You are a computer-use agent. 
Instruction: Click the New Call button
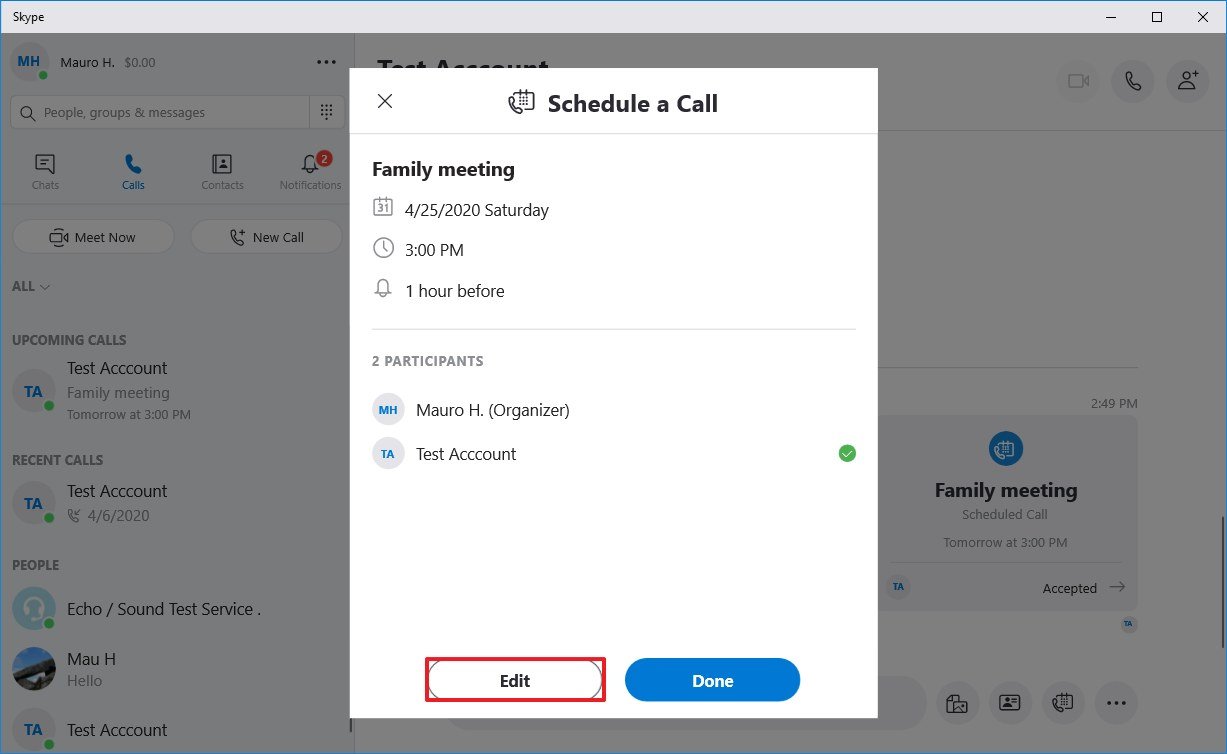266,237
